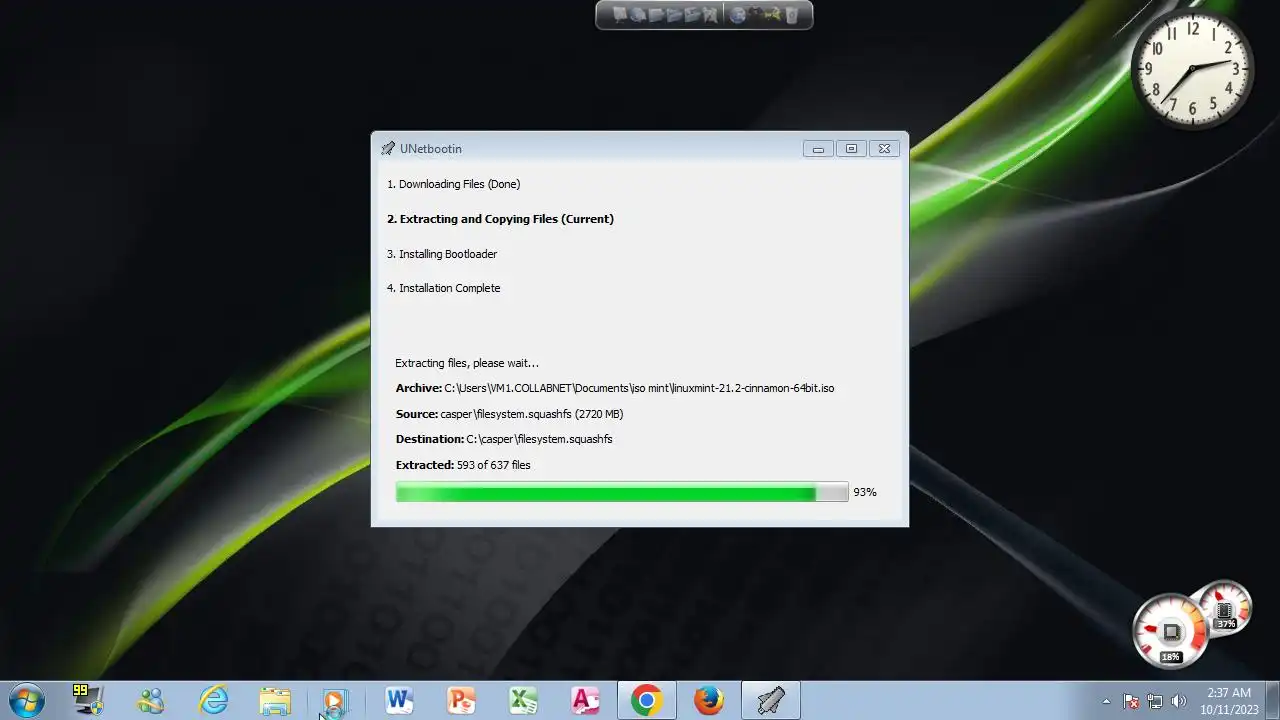Open the monitor icon in top dock

[620, 15]
